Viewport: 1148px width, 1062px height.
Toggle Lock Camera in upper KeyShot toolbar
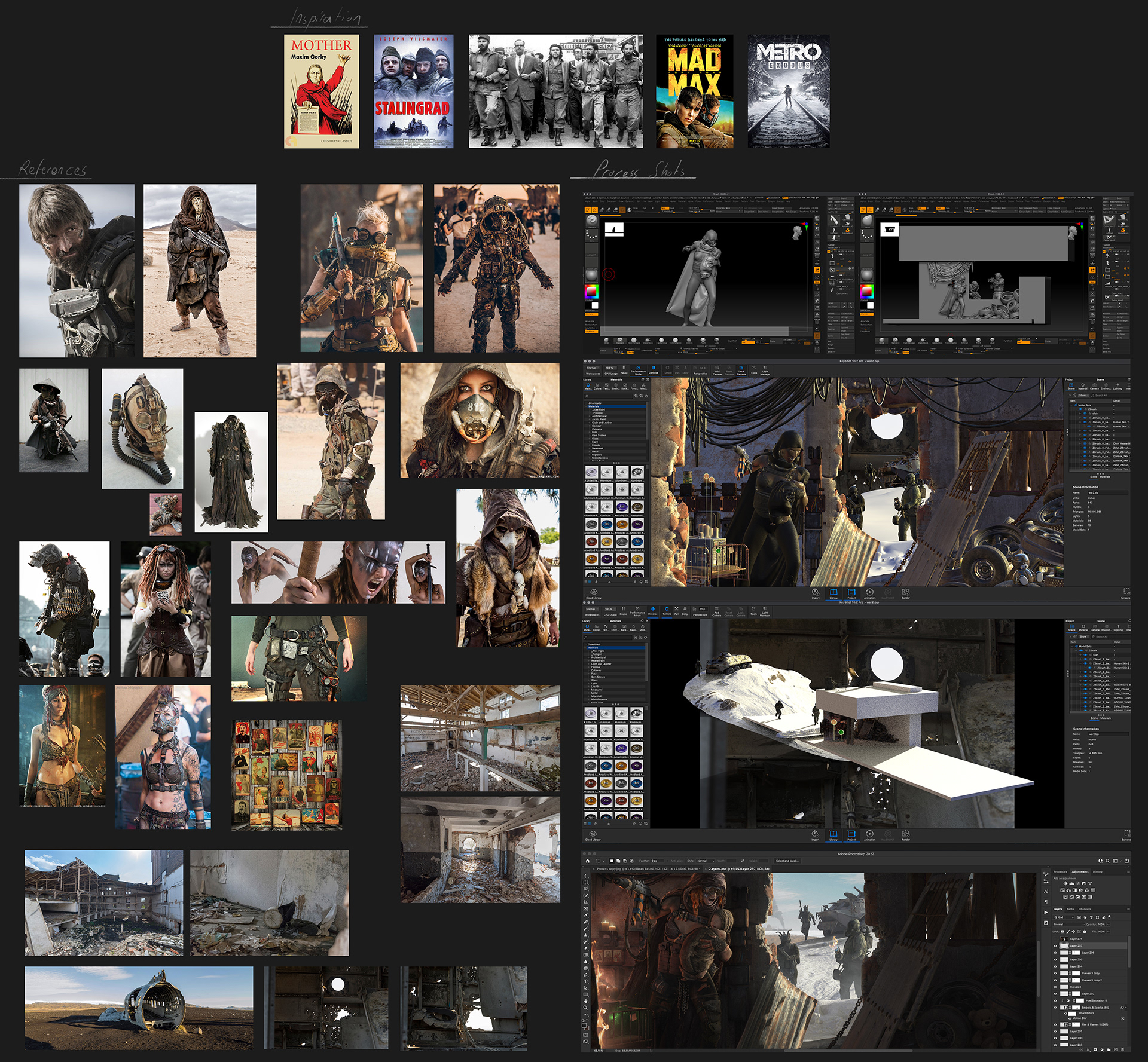[x=741, y=369]
